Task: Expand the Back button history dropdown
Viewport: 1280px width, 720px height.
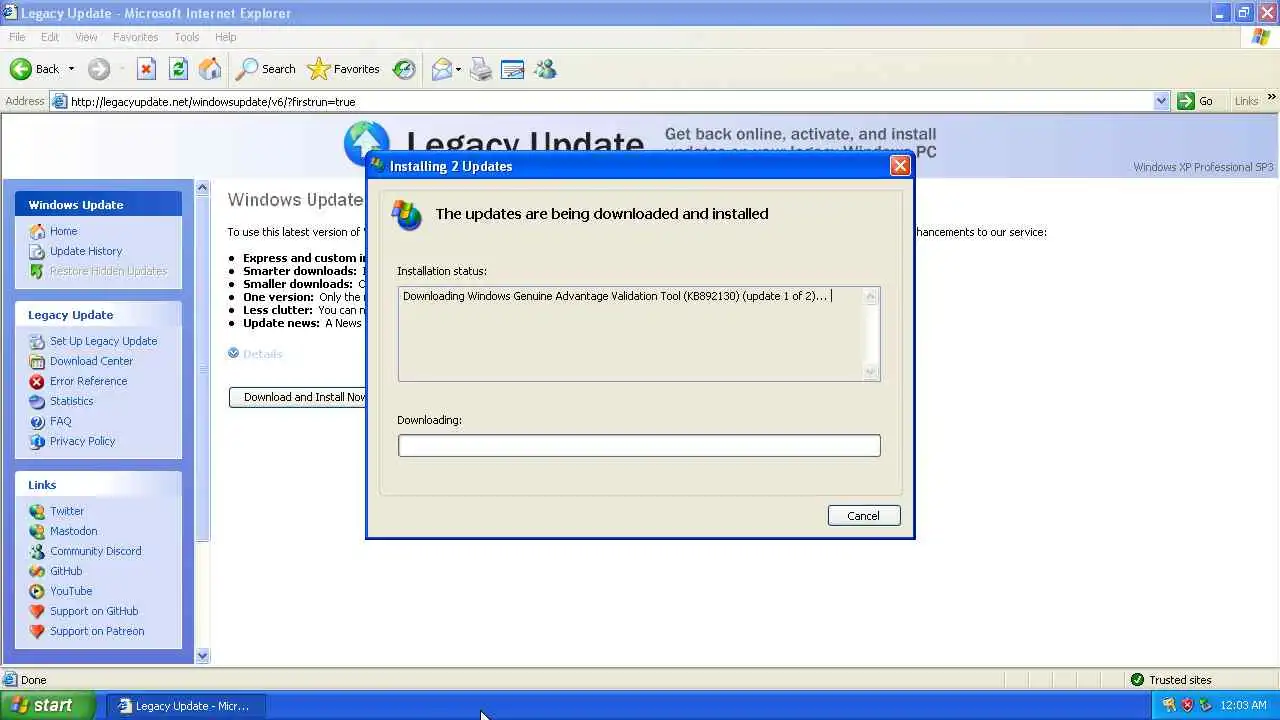Action: click(71, 69)
